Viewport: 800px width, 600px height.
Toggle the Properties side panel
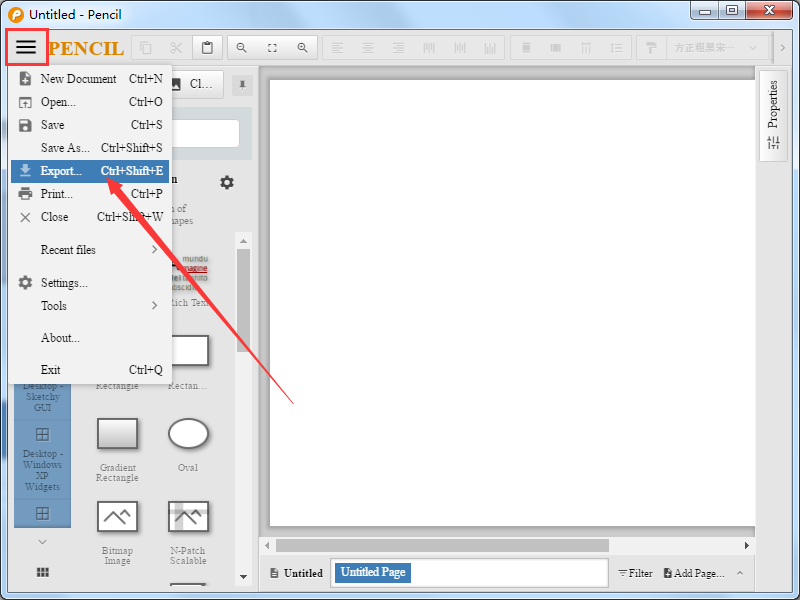(773, 116)
